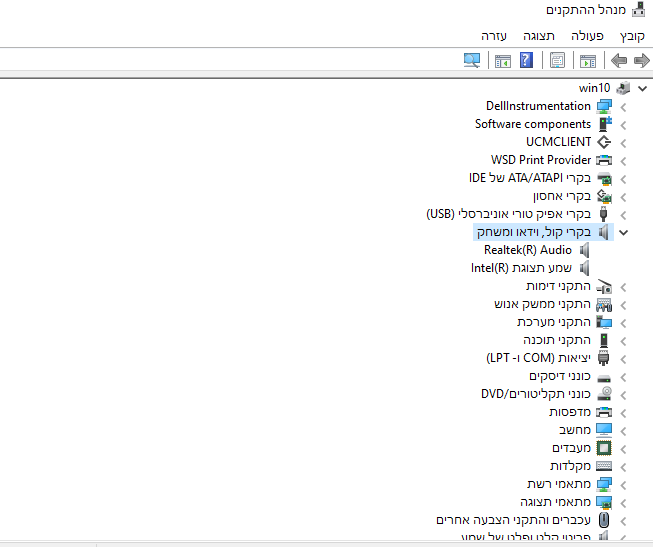This screenshot has width=653, height=547.
Task: Select the Intel(R) שמע תצוגה device
Action: [521, 268]
